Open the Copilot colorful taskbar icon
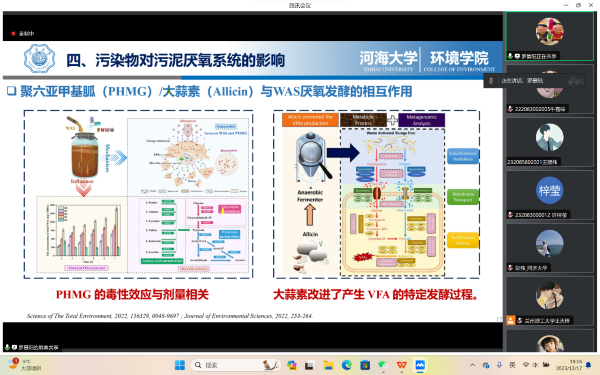 pyautogui.click(x=292, y=365)
